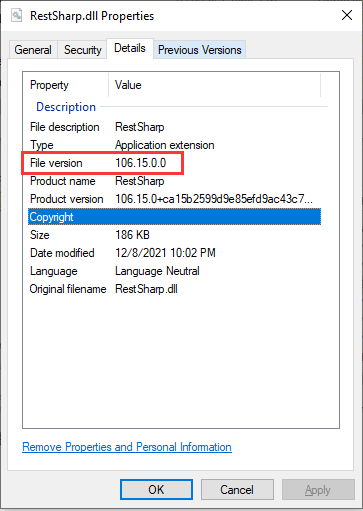Dismiss dialog with the Cancel button

pos(237,490)
